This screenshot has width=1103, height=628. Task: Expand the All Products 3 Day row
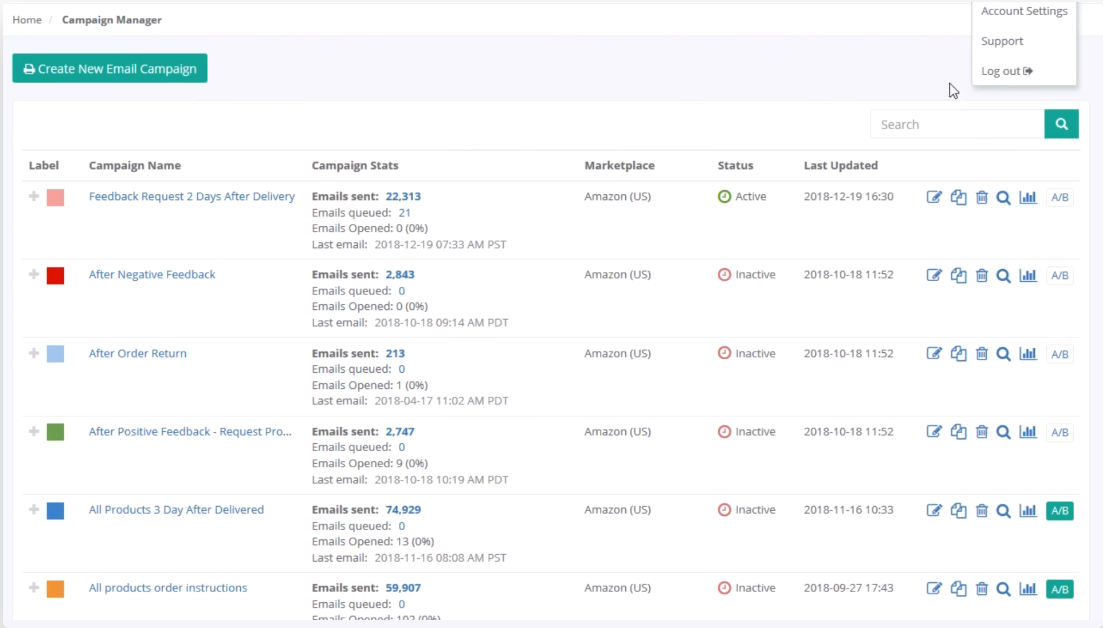pyautogui.click(x=34, y=509)
